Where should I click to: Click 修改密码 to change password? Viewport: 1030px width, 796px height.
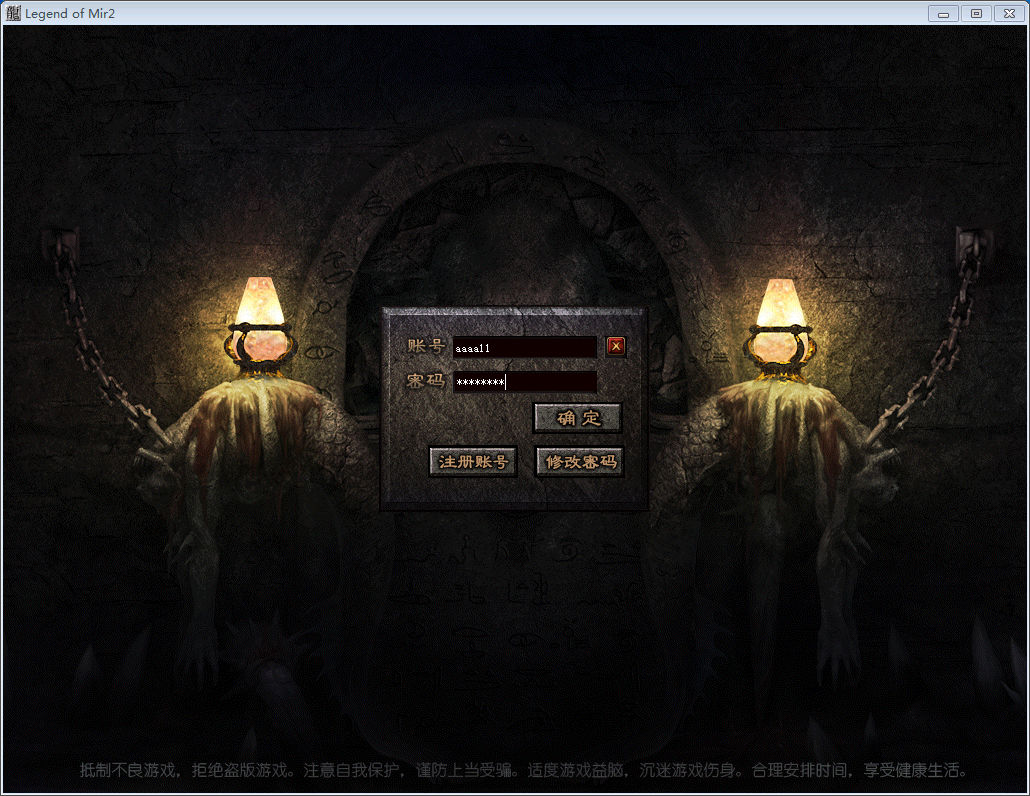[580, 462]
